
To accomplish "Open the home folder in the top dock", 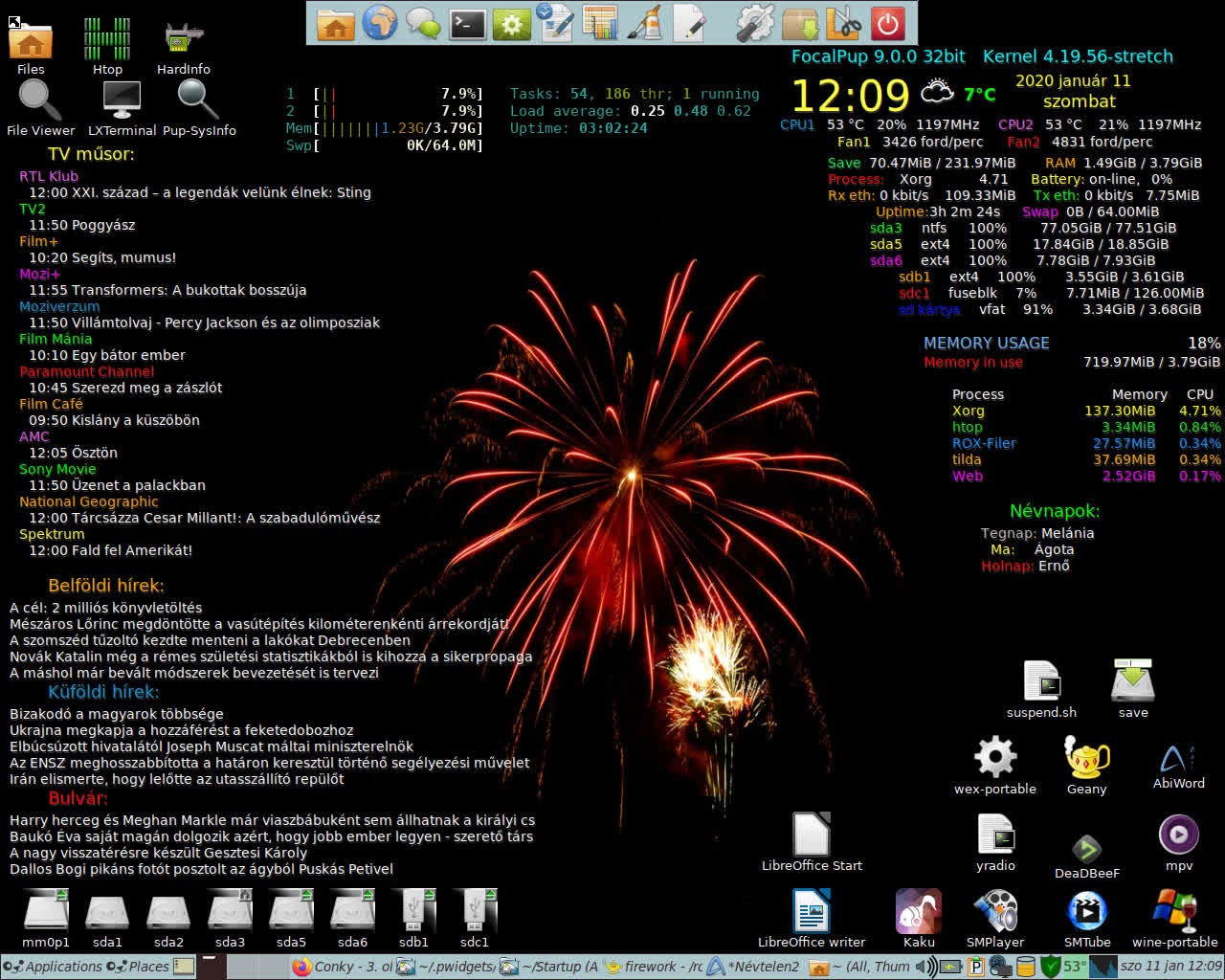I will tap(336, 24).
